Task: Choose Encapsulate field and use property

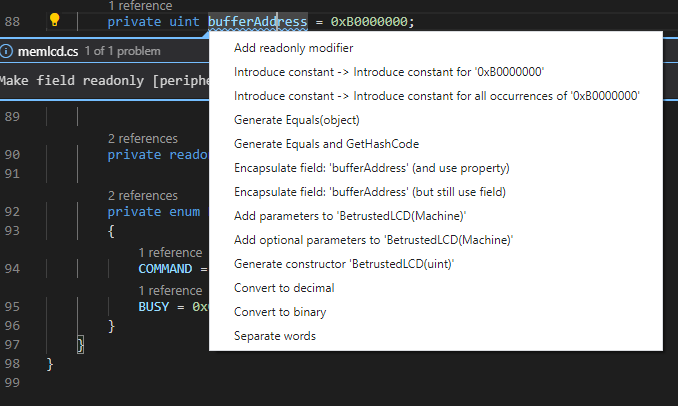Action: (x=372, y=168)
